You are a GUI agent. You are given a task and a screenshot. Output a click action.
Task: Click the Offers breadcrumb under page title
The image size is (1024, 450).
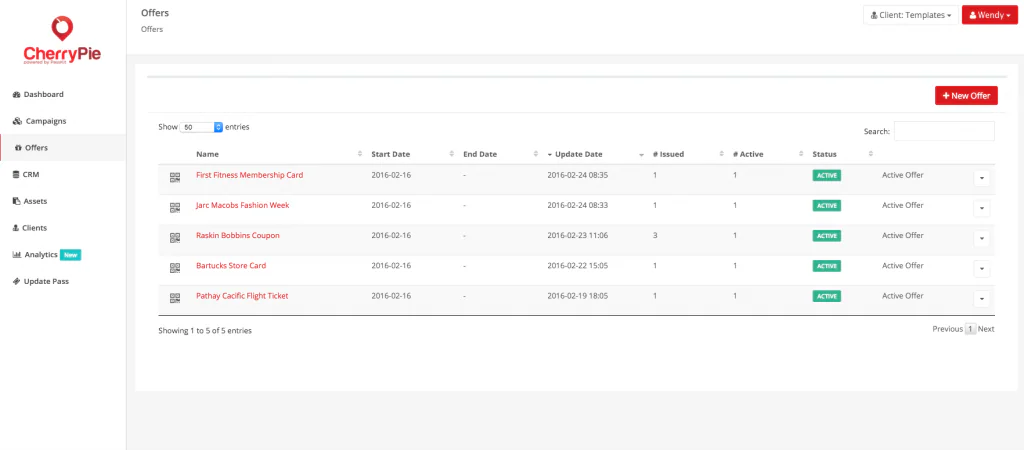[x=152, y=29]
